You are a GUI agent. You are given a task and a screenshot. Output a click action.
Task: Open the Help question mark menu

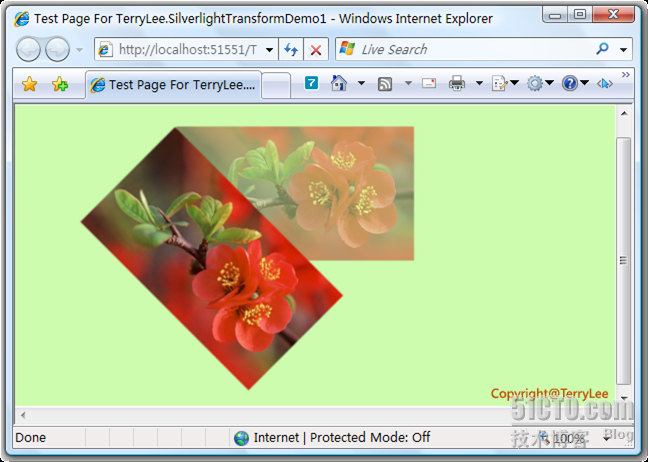[575, 83]
